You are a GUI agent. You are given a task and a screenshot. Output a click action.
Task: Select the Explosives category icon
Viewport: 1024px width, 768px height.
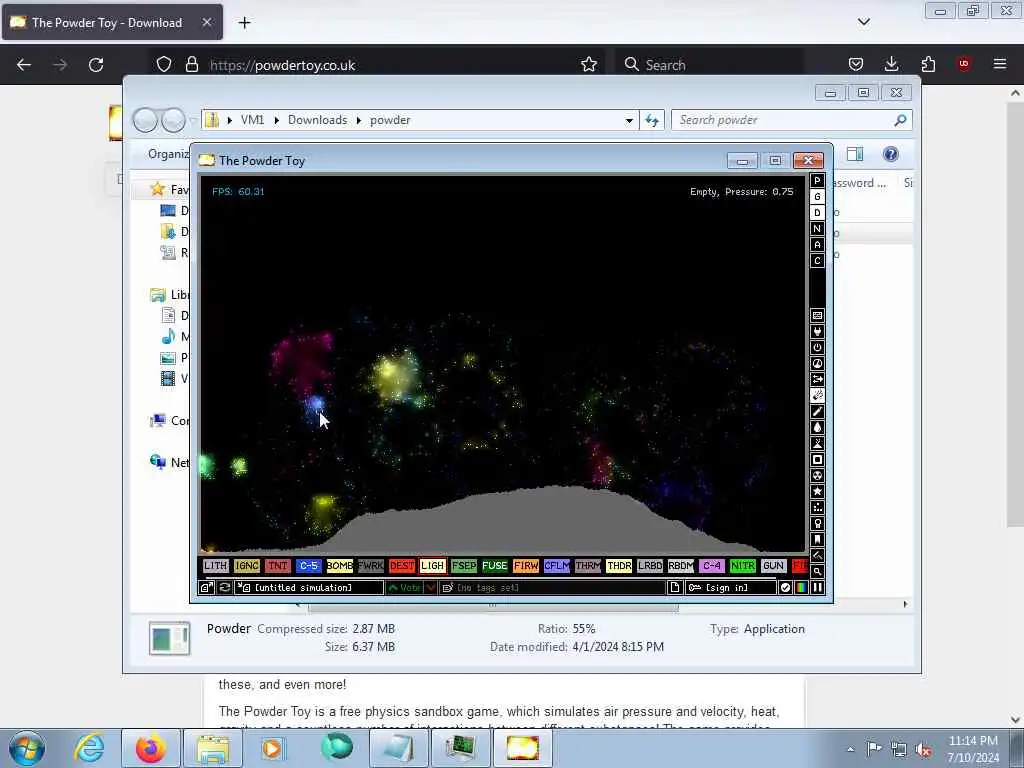[x=817, y=396]
